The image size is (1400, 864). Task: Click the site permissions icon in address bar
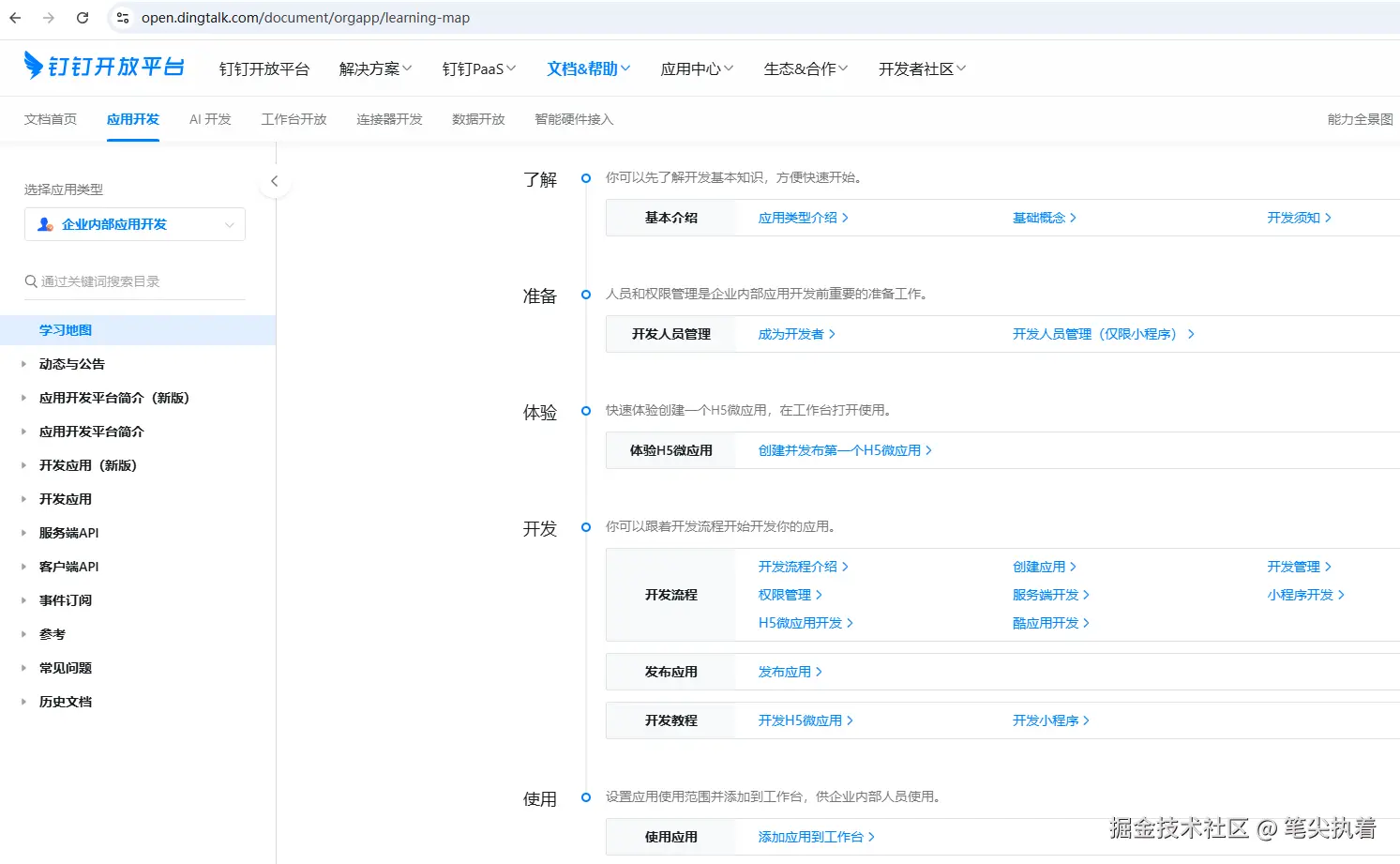click(x=123, y=17)
